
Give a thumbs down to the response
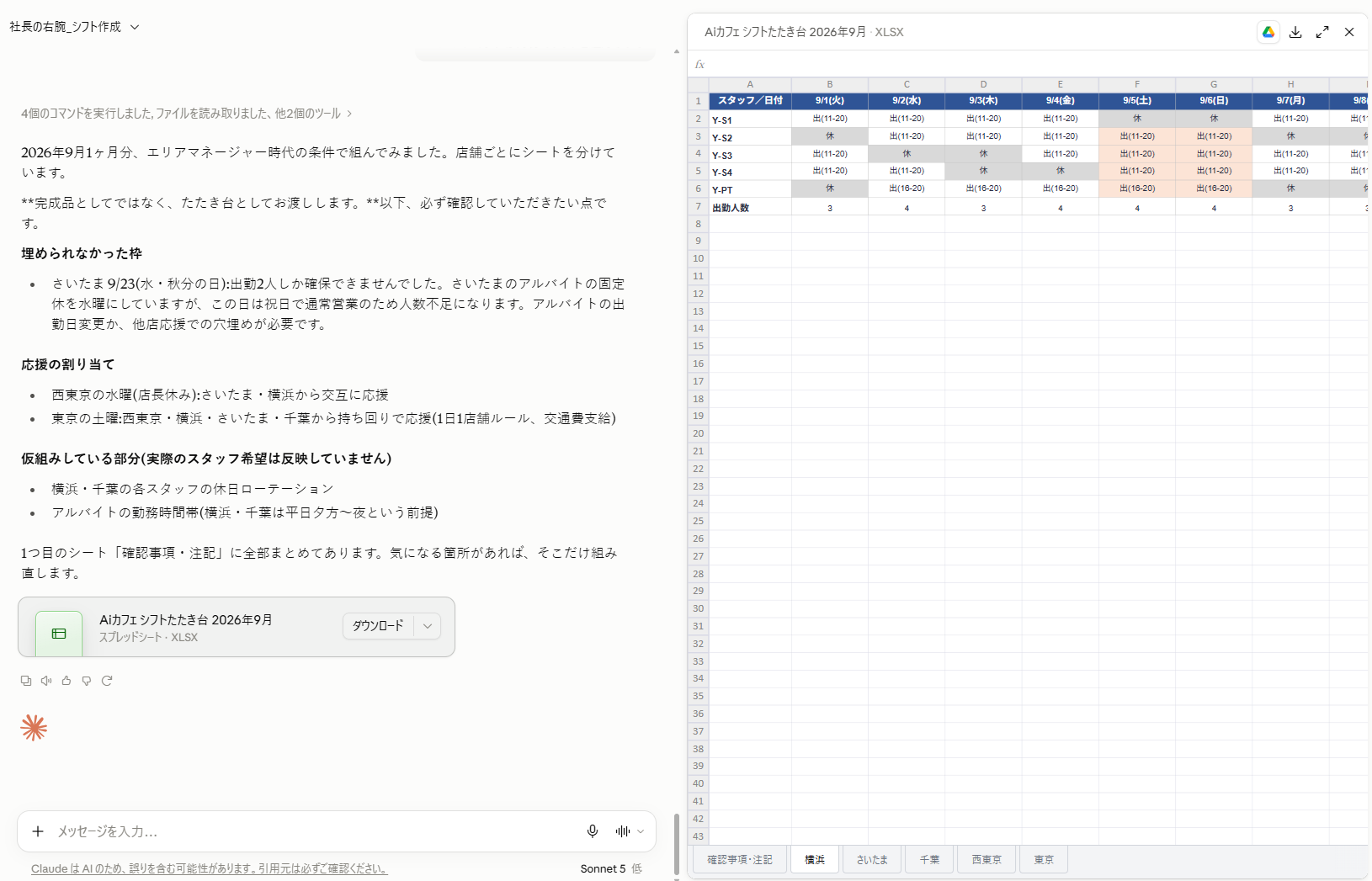(x=87, y=681)
